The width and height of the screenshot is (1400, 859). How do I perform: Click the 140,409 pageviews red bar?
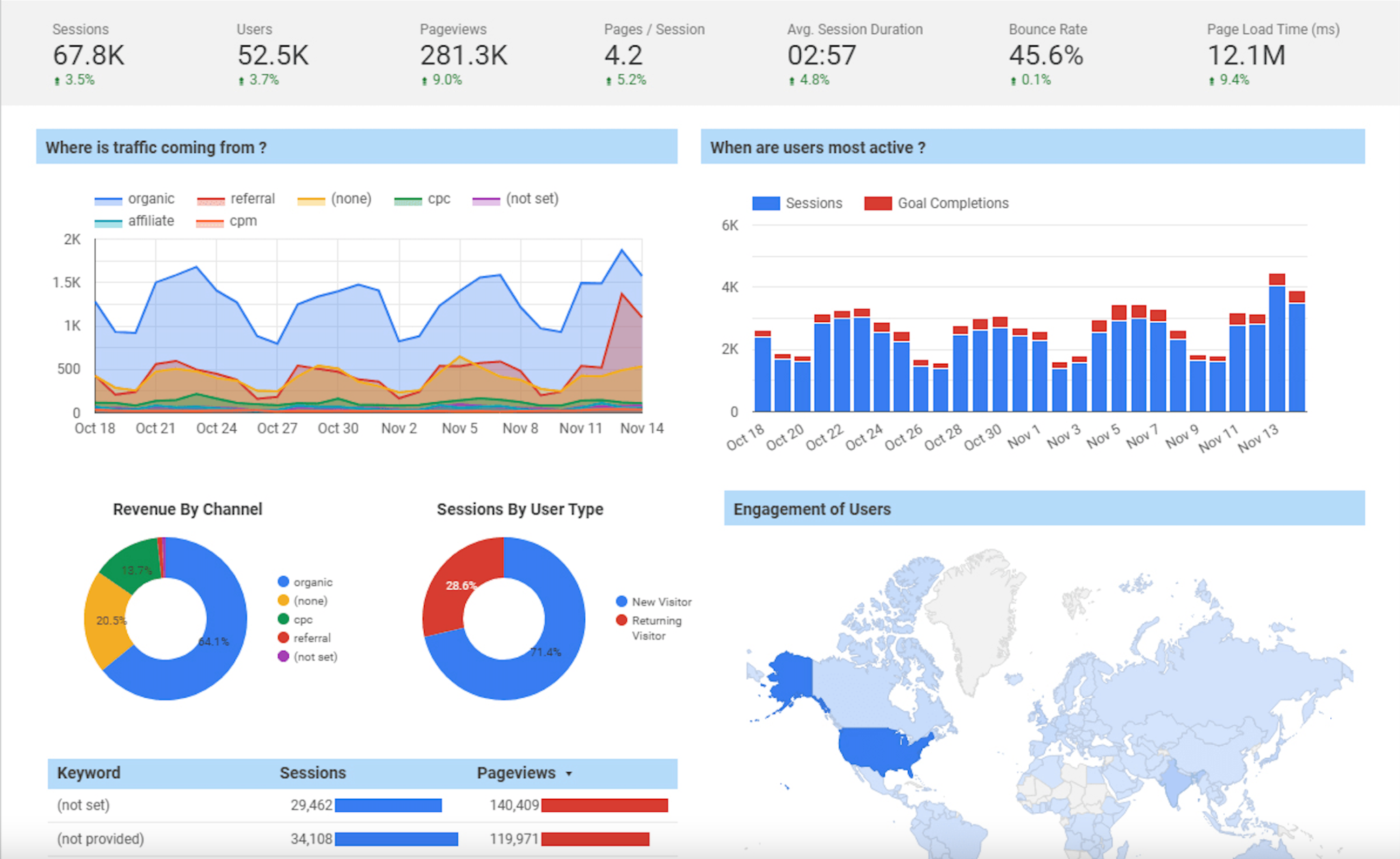pos(604,806)
